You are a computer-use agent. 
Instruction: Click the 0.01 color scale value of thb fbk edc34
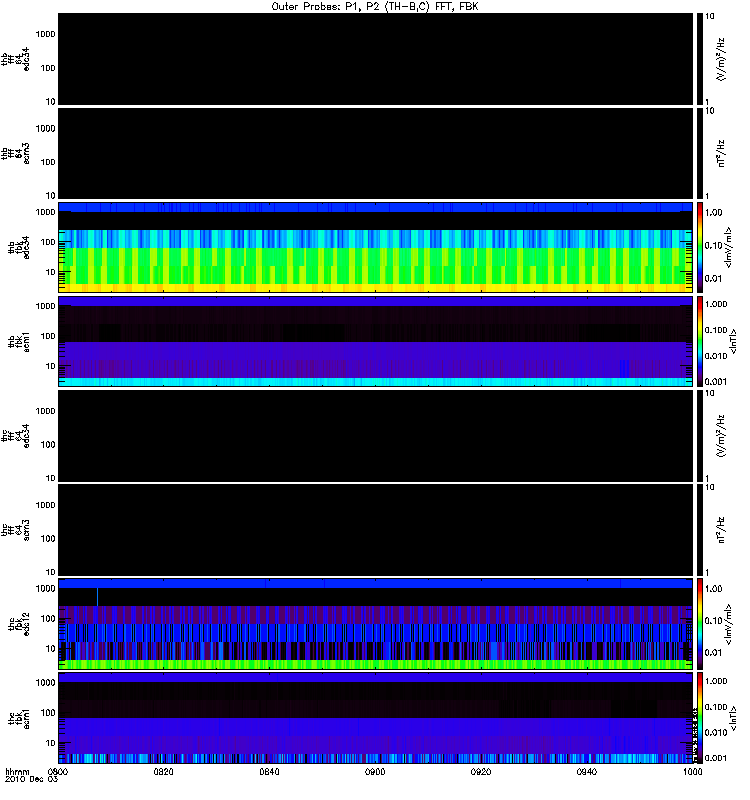click(714, 279)
